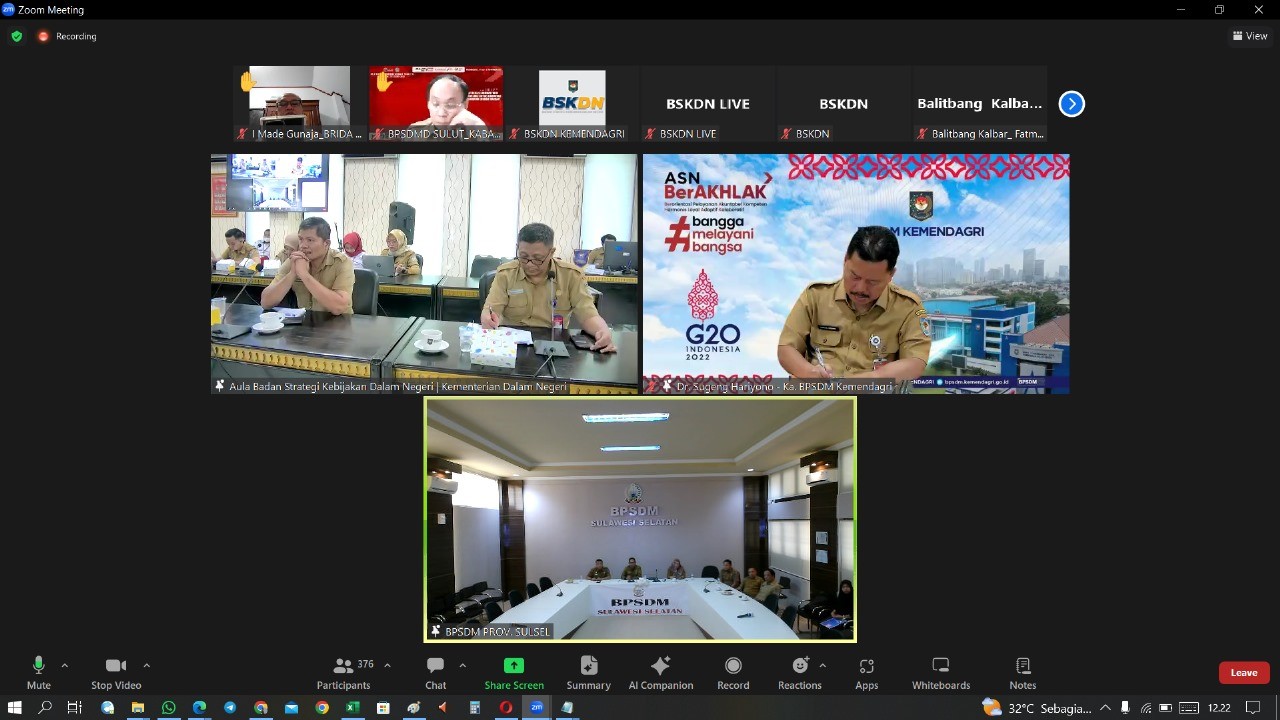This screenshot has height=720, width=1280.
Task: Toggle Share Screen
Action: click(x=514, y=672)
